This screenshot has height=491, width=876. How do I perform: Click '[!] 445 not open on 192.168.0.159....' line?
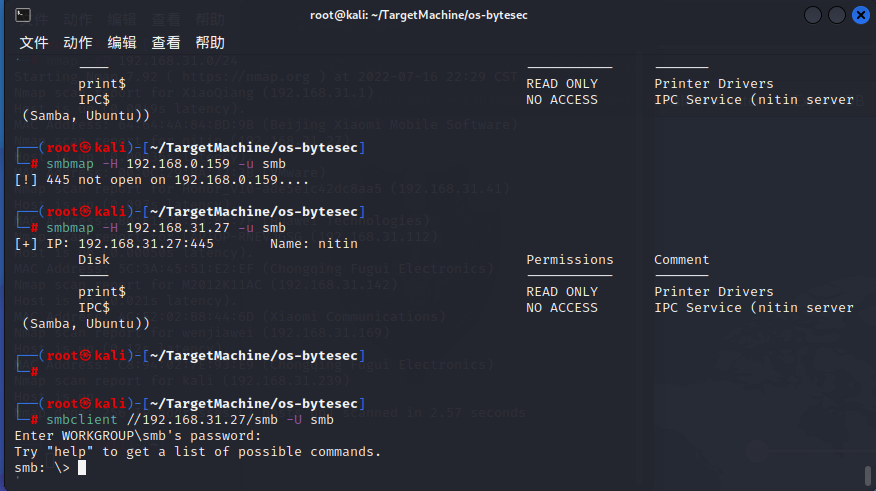coord(162,180)
